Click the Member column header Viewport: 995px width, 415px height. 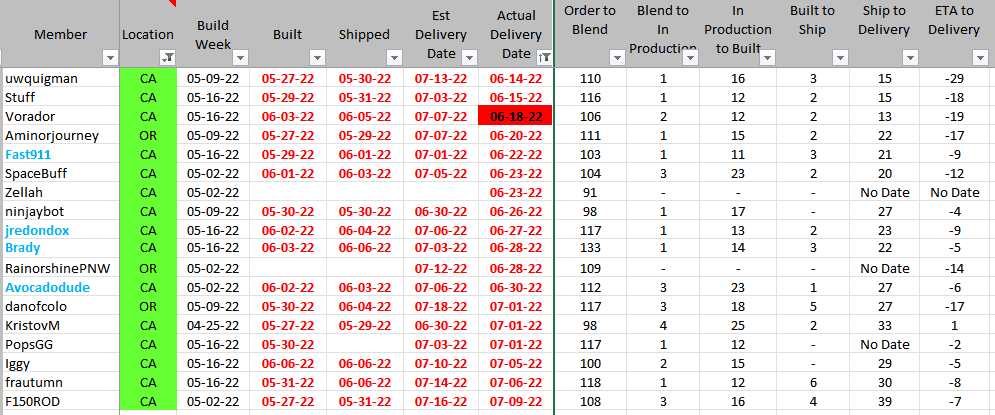pyautogui.click(x=60, y=34)
